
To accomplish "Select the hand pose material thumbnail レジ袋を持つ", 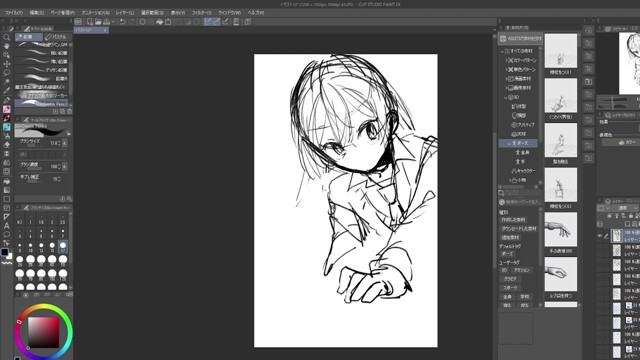I will tap(561, 274).
